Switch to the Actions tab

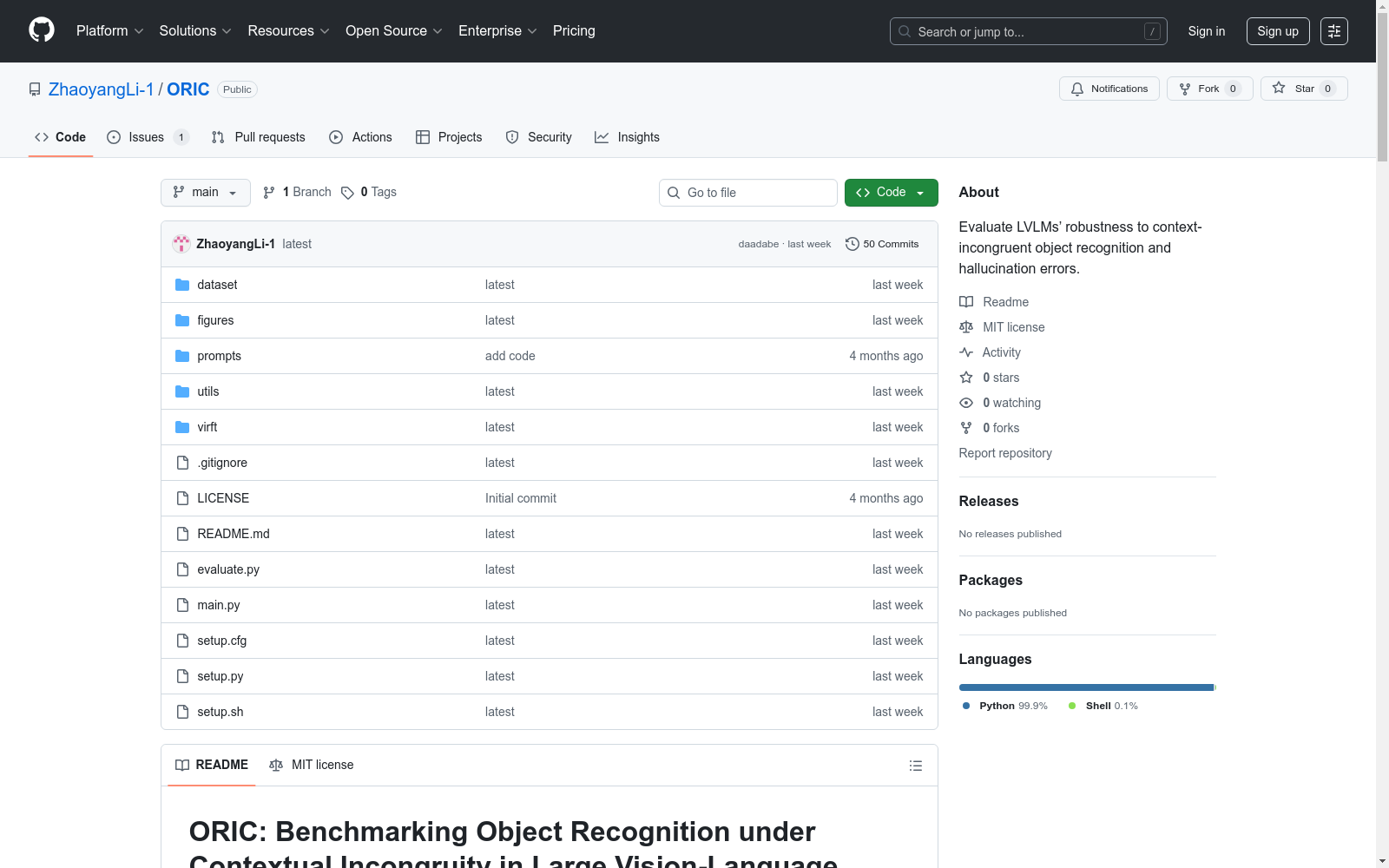pyautogui.click(x=361, y=137)
